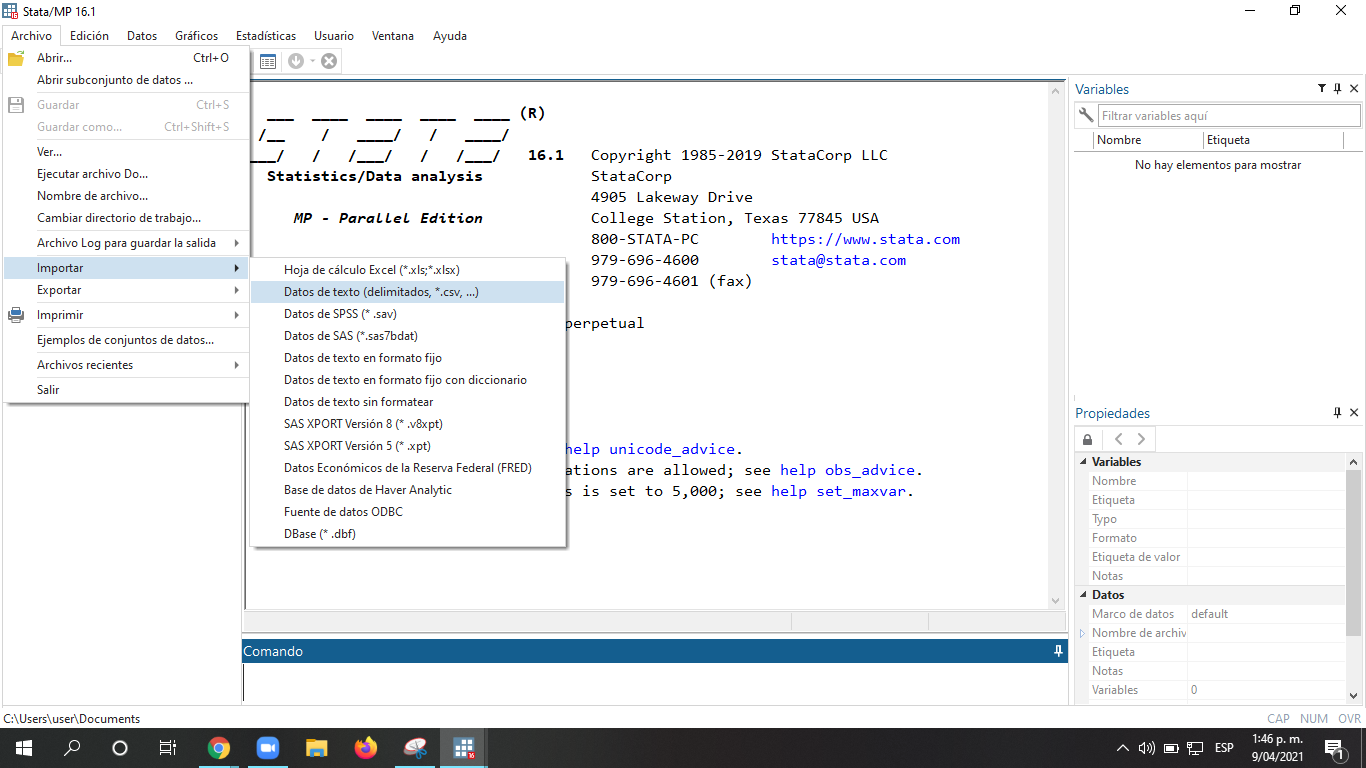Screen dimensions: 1366x768
Task: Choose Datos de SPSS (*.sav)
Action: (x=408, y=314)
